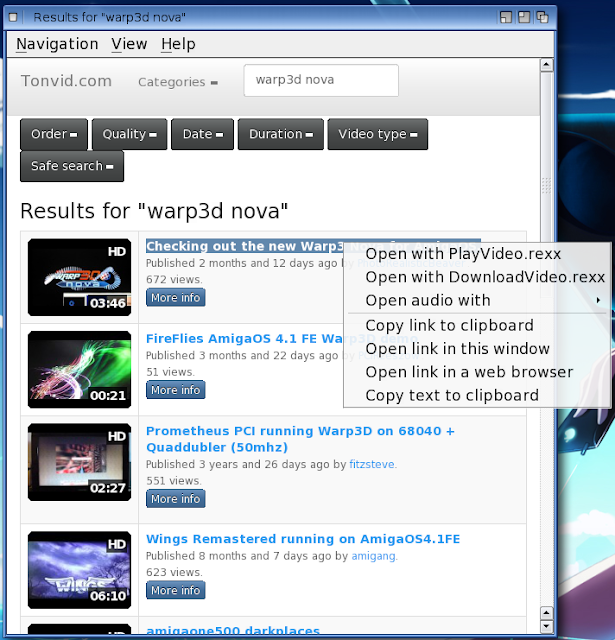Expand the Duration filter dropdown
Viewport: 615px width, 640px height.
pos(281,134)
